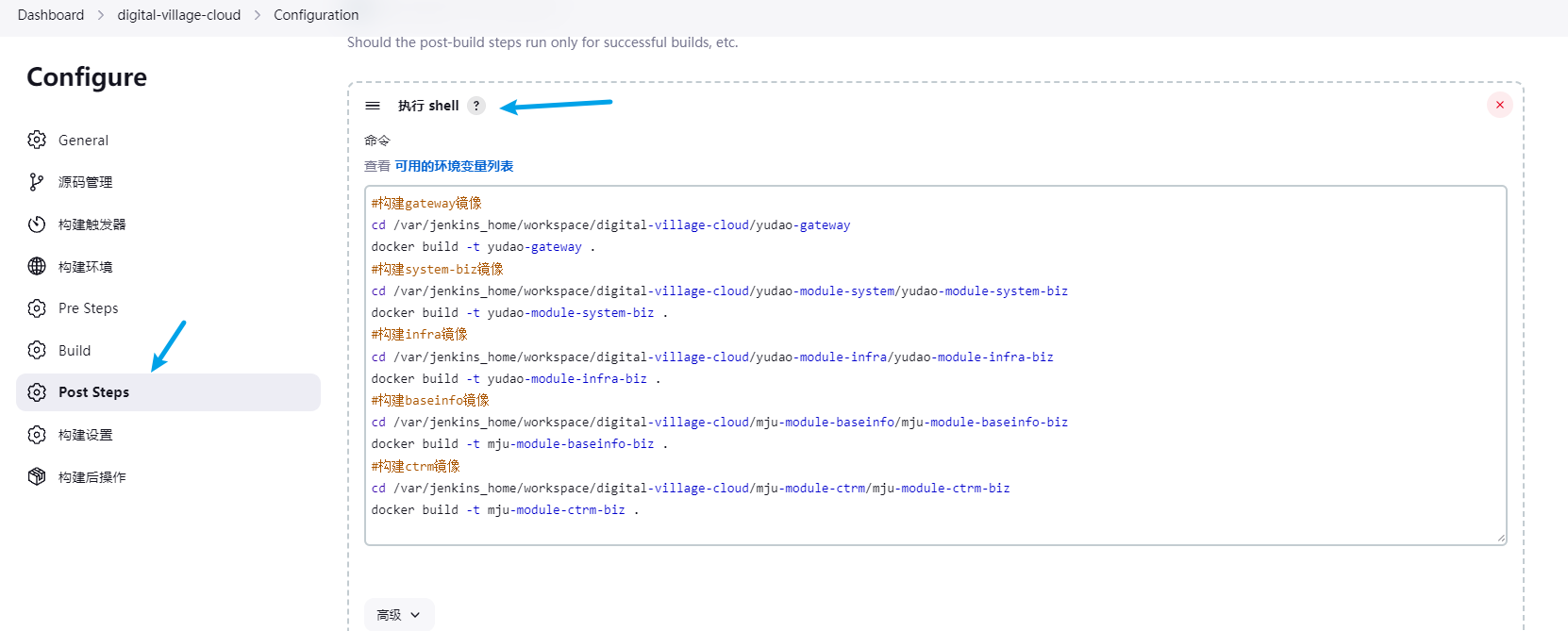This screenshot has width=1568, height=631.
Task: Open the Build section
Action: tap(75, 351)
